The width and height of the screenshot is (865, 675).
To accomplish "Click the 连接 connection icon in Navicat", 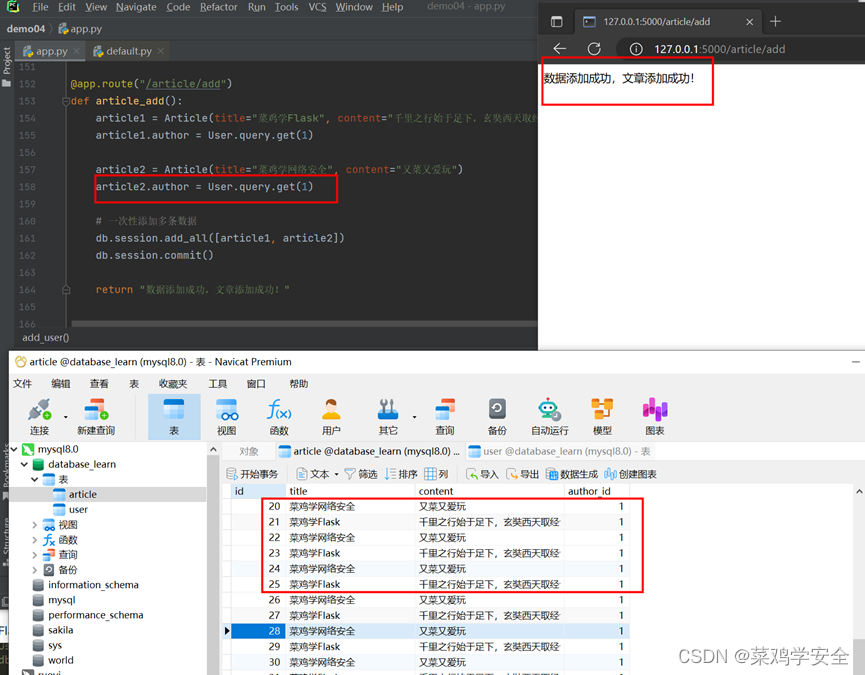I will tap(39, 417).
